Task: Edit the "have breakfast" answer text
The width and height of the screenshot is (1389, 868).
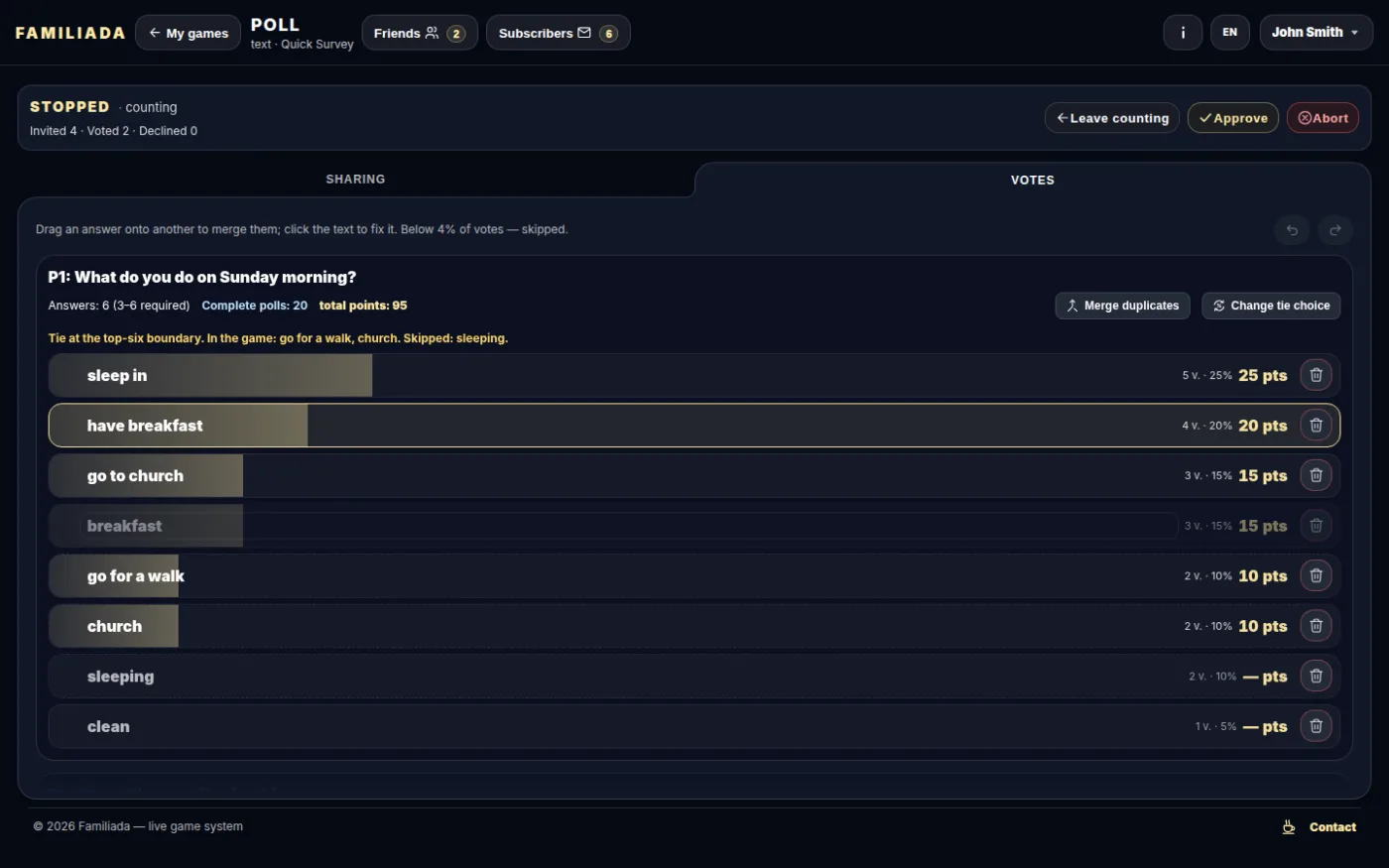Action: [145, 426]
